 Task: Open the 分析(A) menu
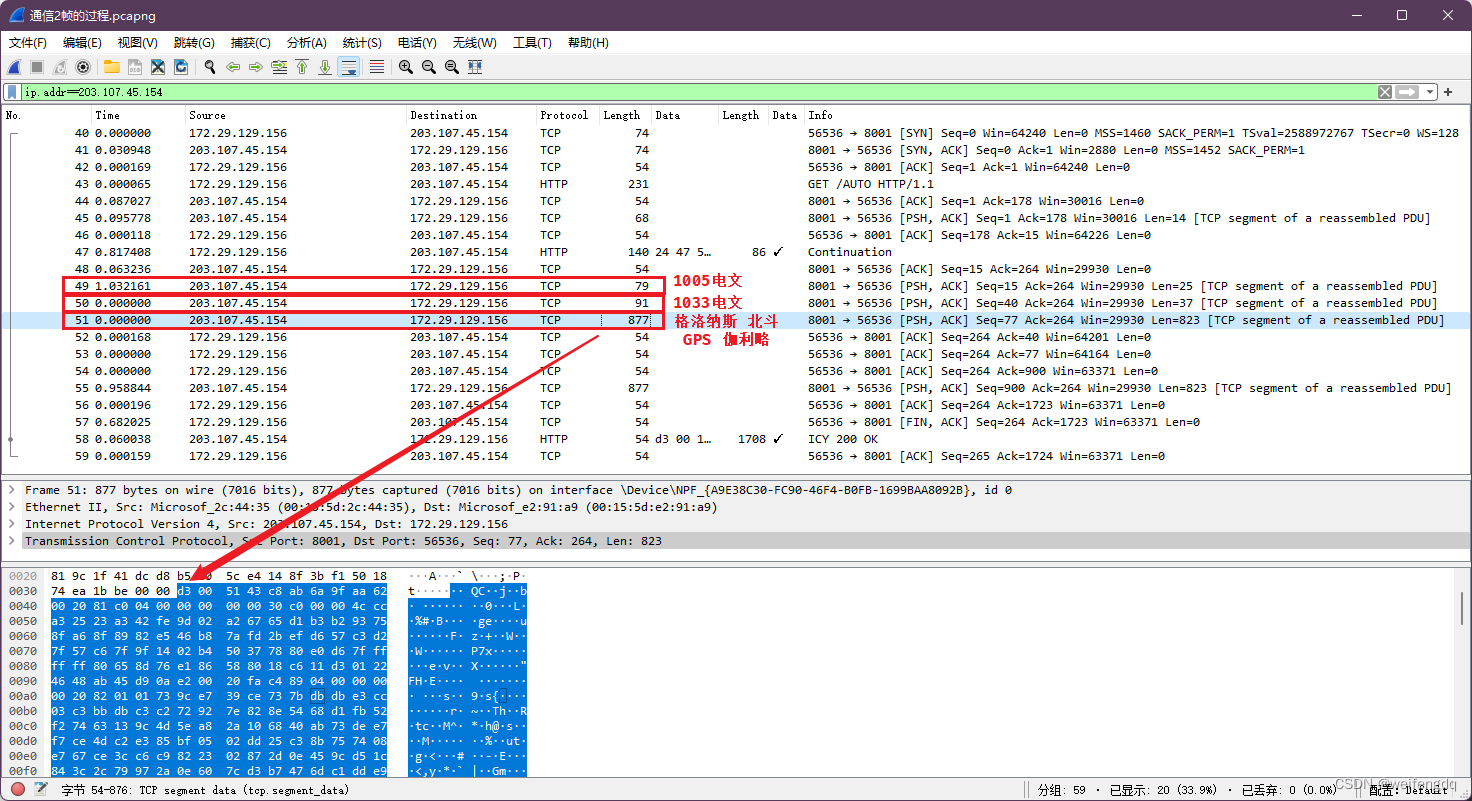(306, 42)
